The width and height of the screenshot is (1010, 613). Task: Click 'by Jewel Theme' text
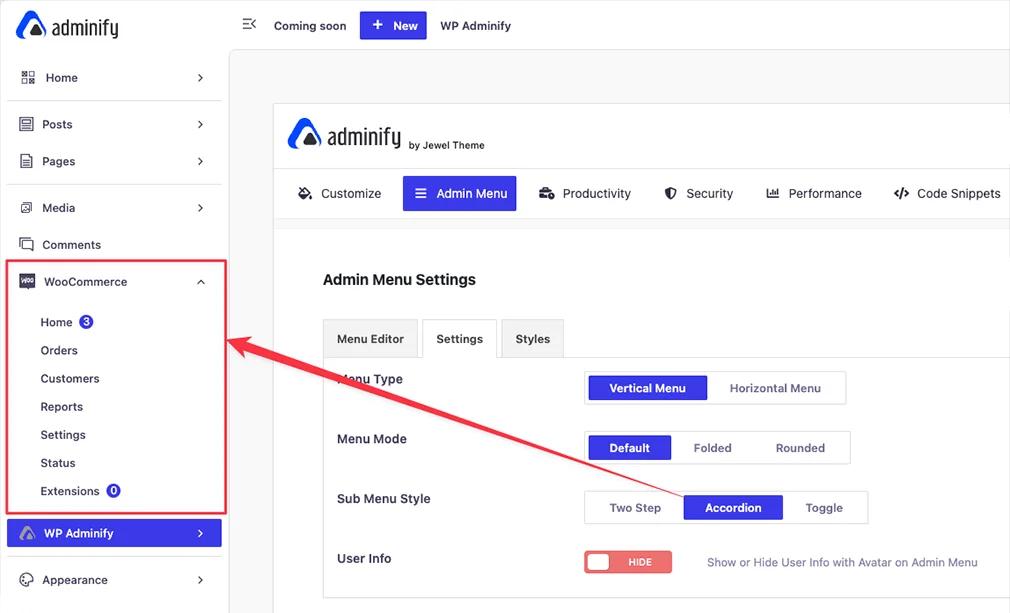point(446,145)
